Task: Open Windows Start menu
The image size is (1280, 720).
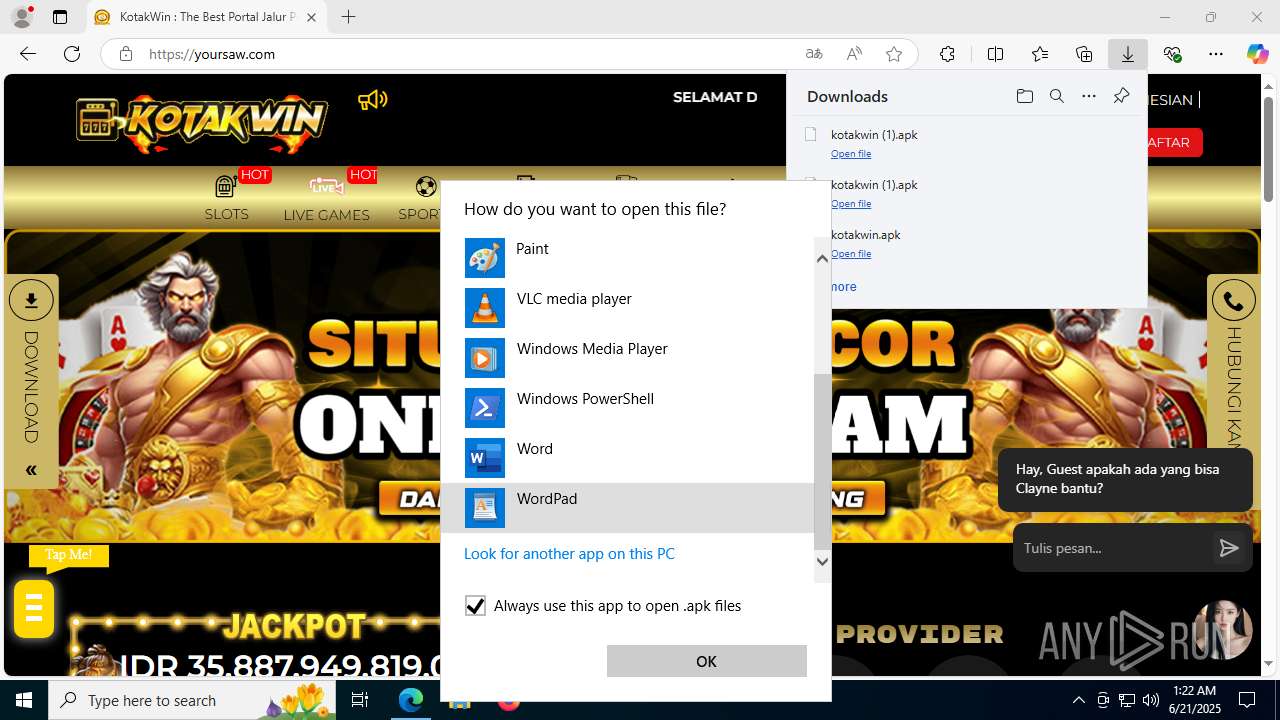Action: (24, 700)
